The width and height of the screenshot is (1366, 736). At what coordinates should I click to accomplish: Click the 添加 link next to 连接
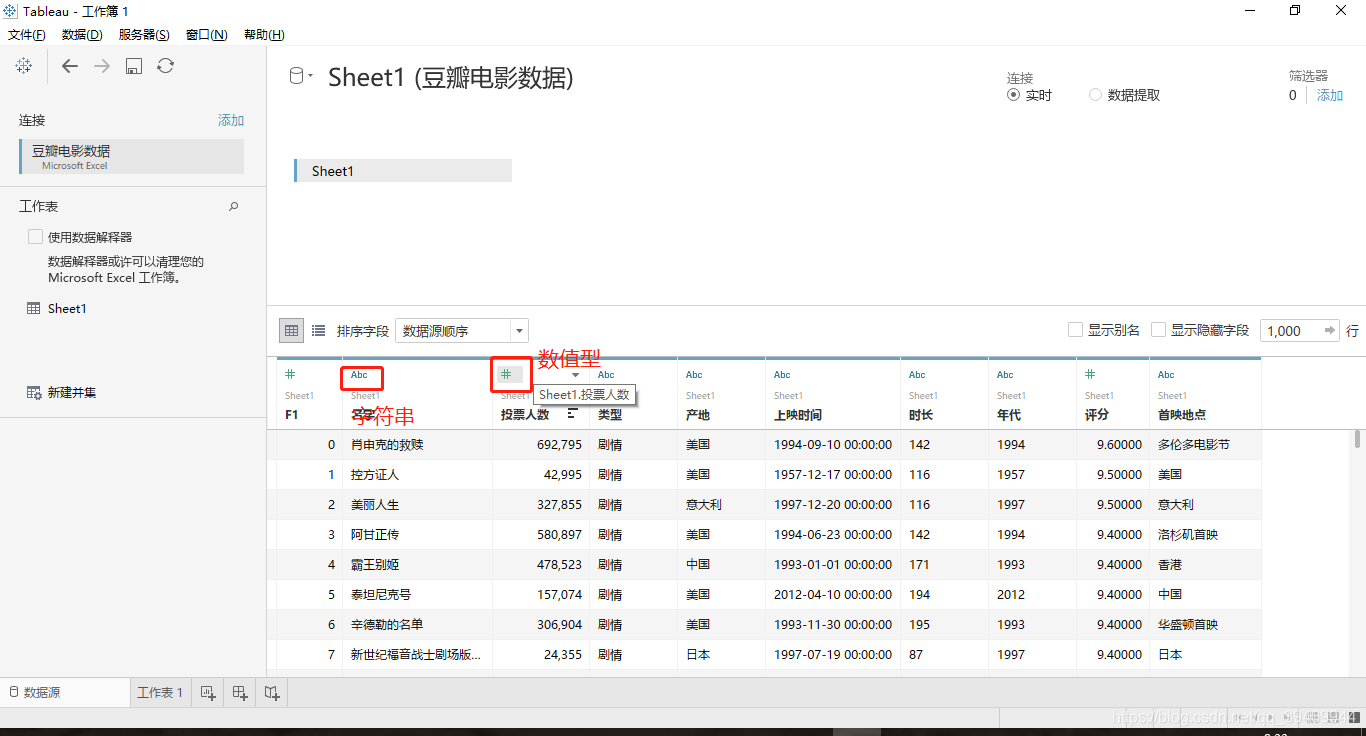231,120
